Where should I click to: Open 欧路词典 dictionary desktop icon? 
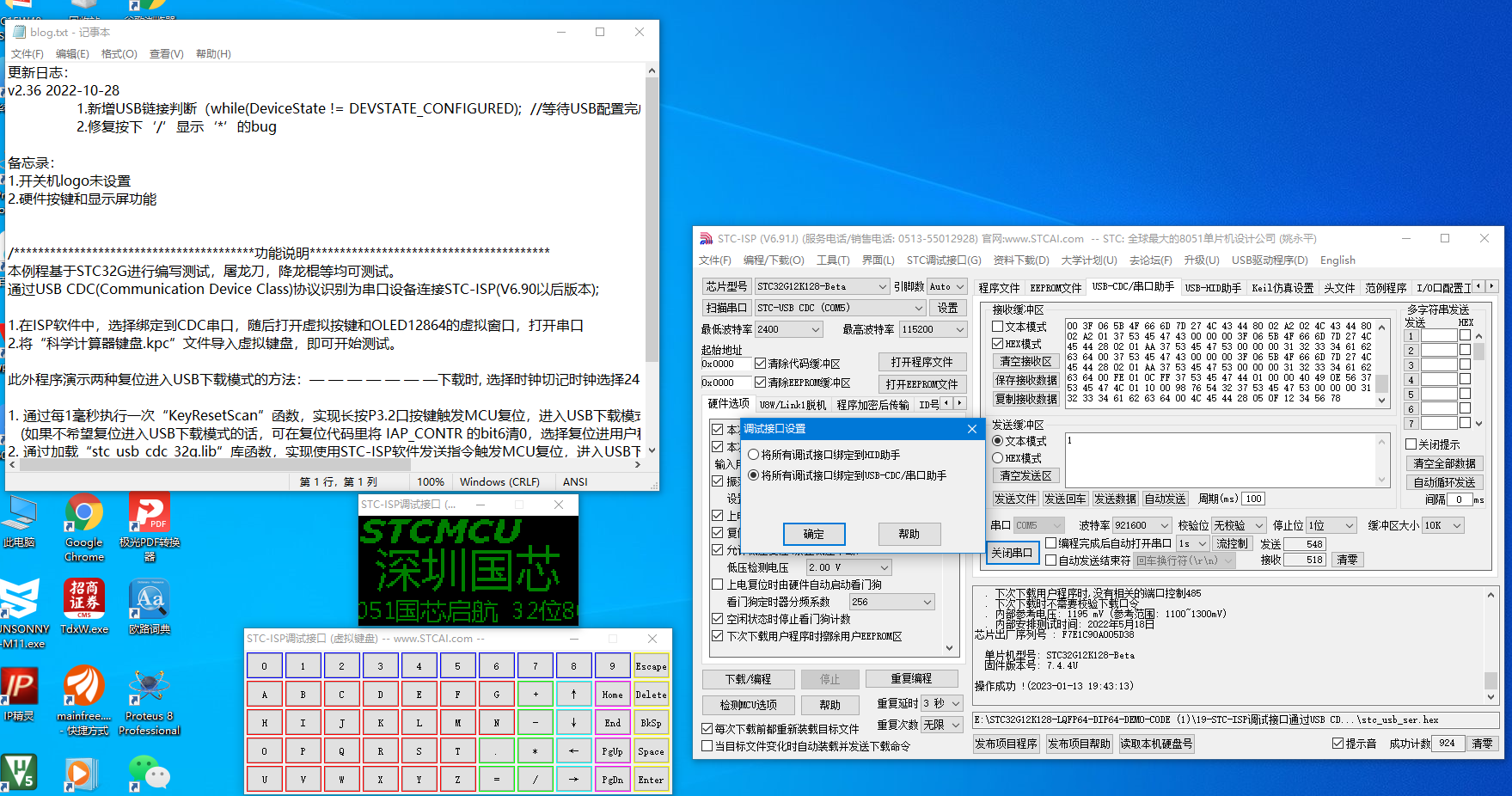tap(150, 606)
